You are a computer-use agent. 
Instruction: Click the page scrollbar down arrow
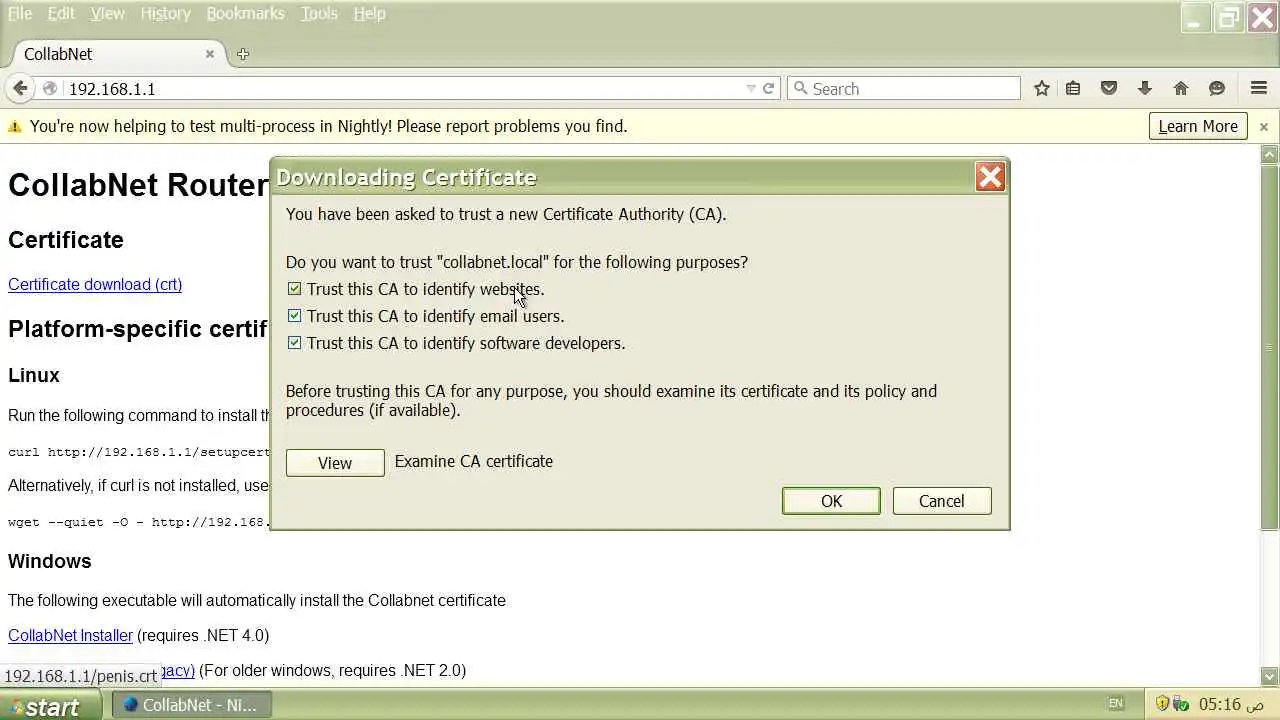coord(1270,676)
